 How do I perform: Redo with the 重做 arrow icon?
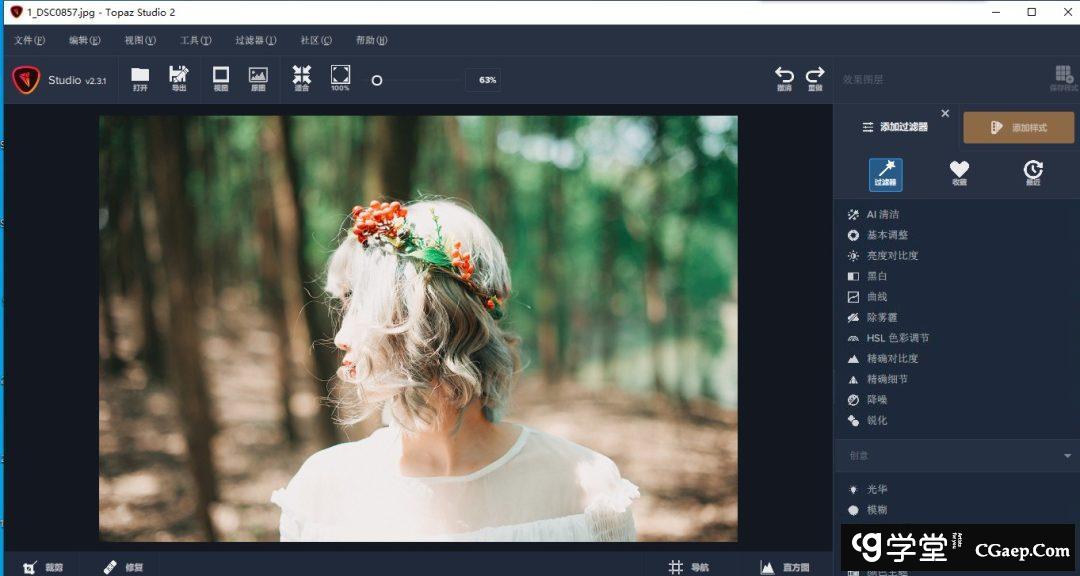coord(815,77)
